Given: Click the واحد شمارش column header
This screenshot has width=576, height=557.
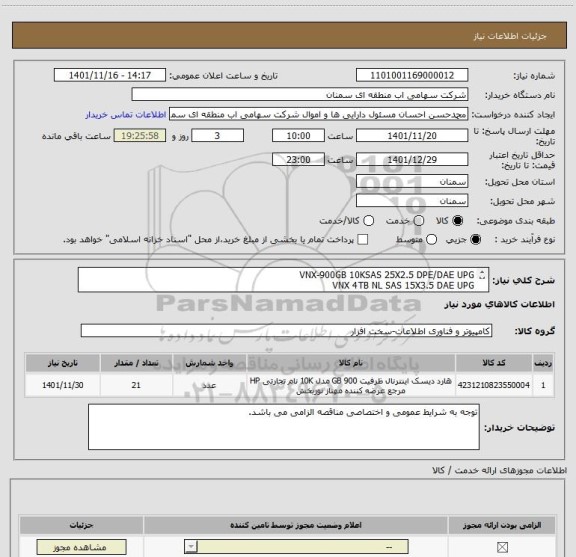Looking at the screenshot, I should (x=209, y=363).
